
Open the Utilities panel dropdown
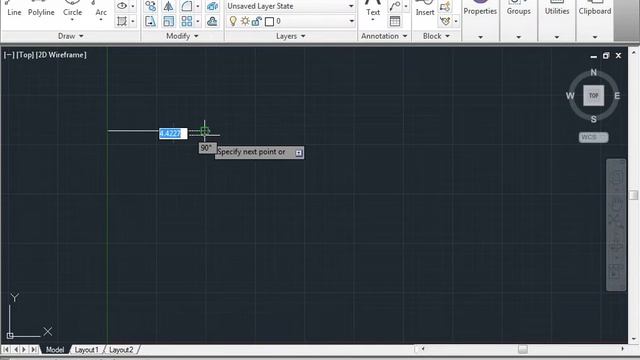coord(557,37)
